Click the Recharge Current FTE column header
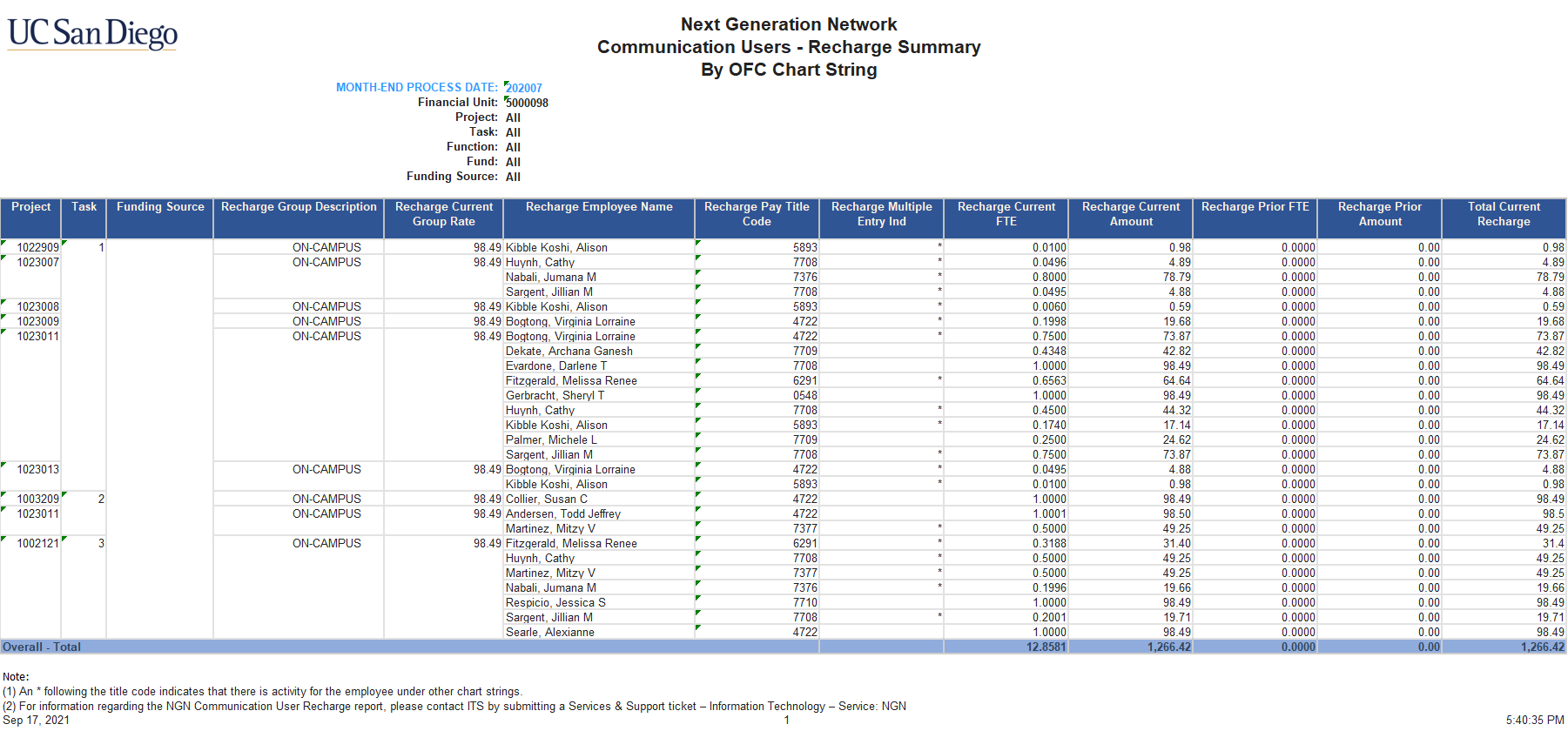1568x731 pixels. coord(1006,218)
